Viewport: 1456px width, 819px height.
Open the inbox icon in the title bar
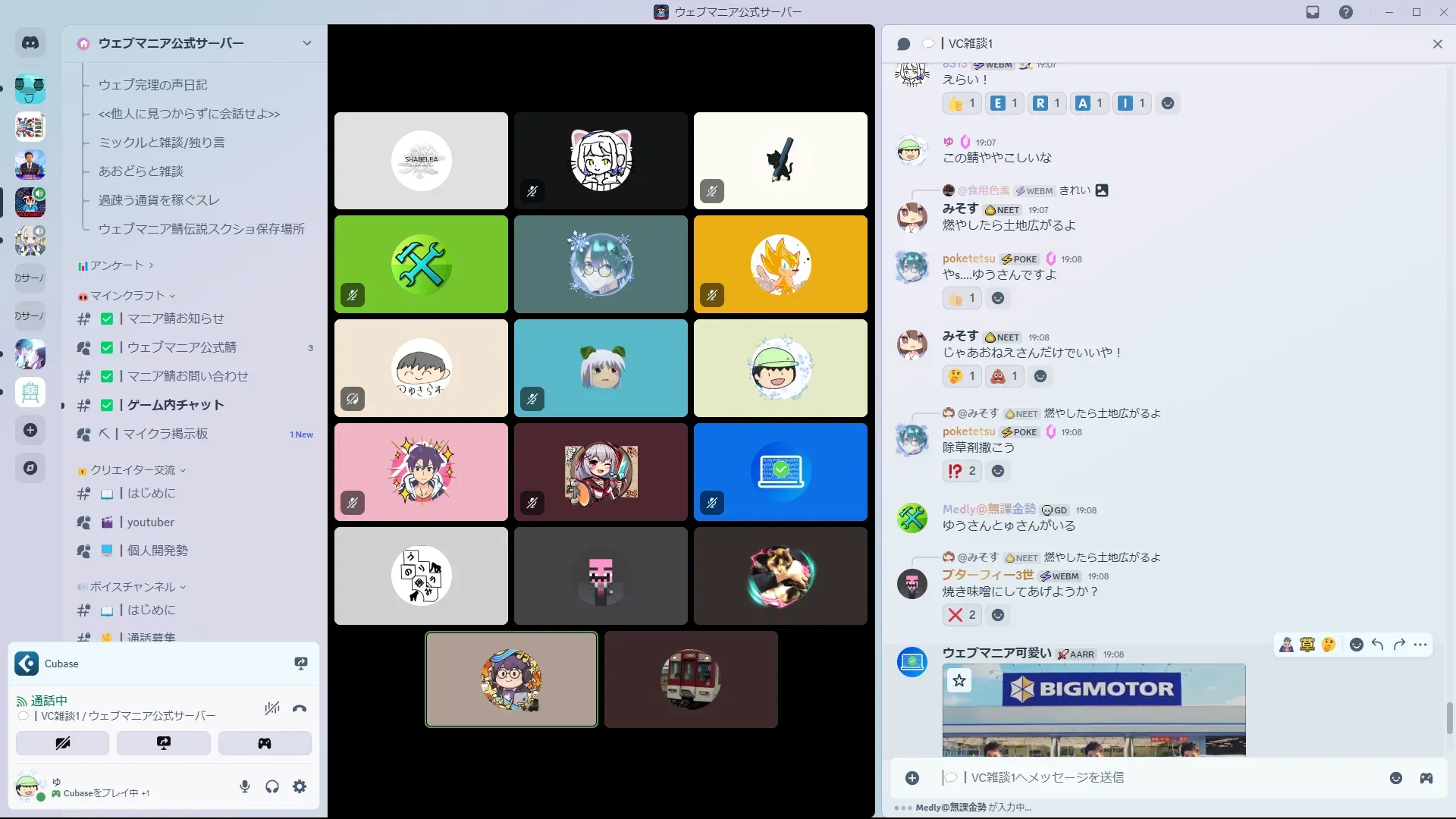[1313, 12]
